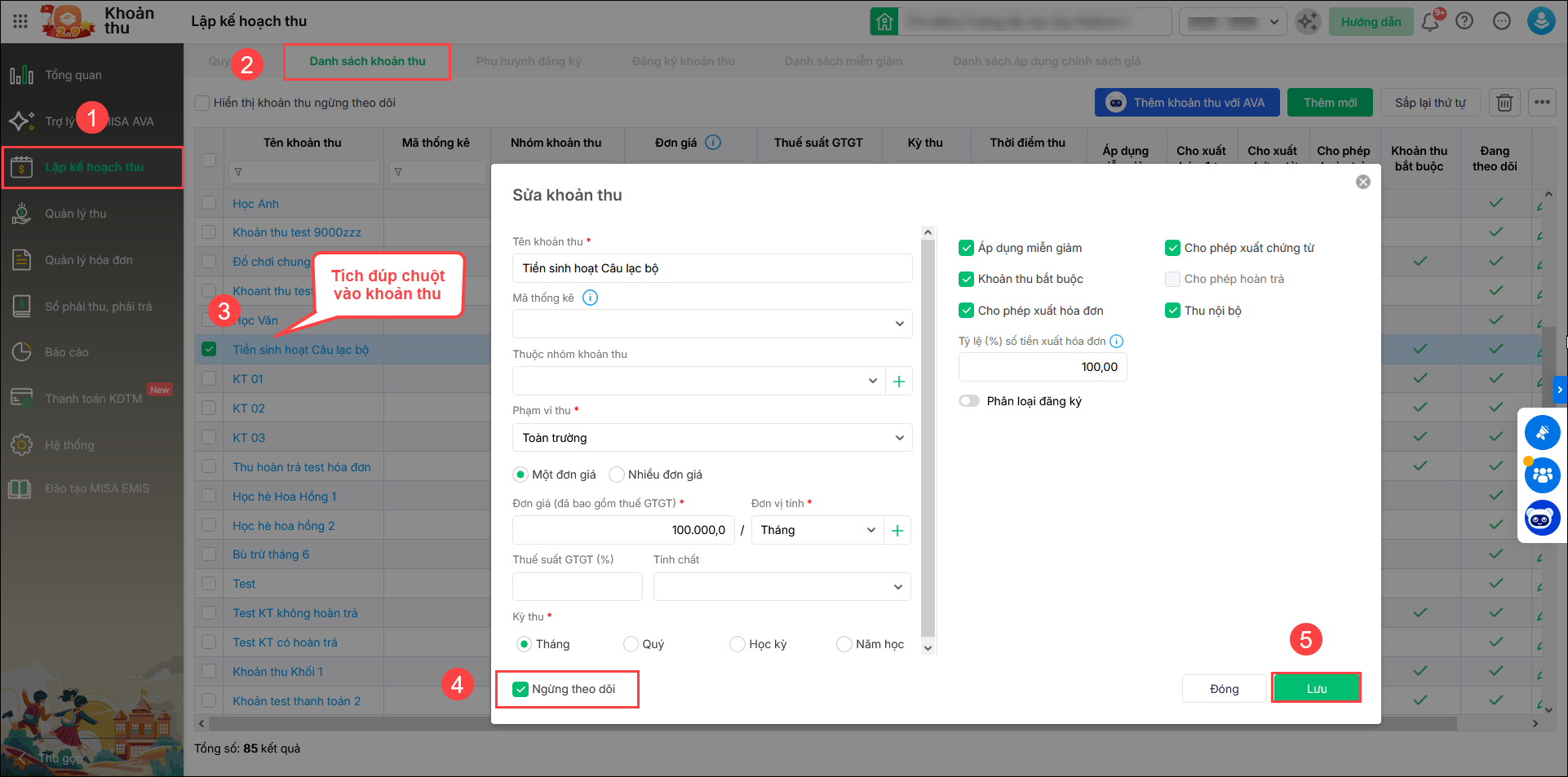
Task: Add new group with green plus icon
Action: tap(898, 382)
